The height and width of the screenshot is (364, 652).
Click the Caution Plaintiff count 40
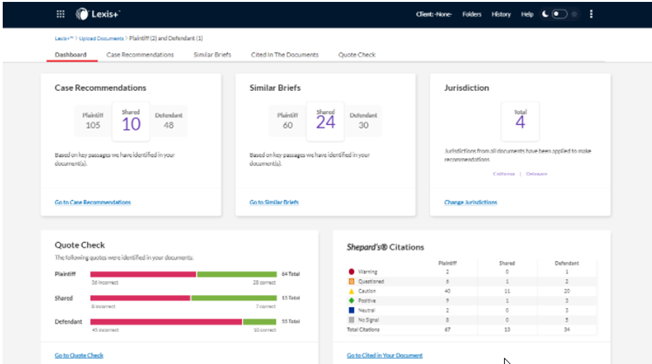click(x=447, y=291)
